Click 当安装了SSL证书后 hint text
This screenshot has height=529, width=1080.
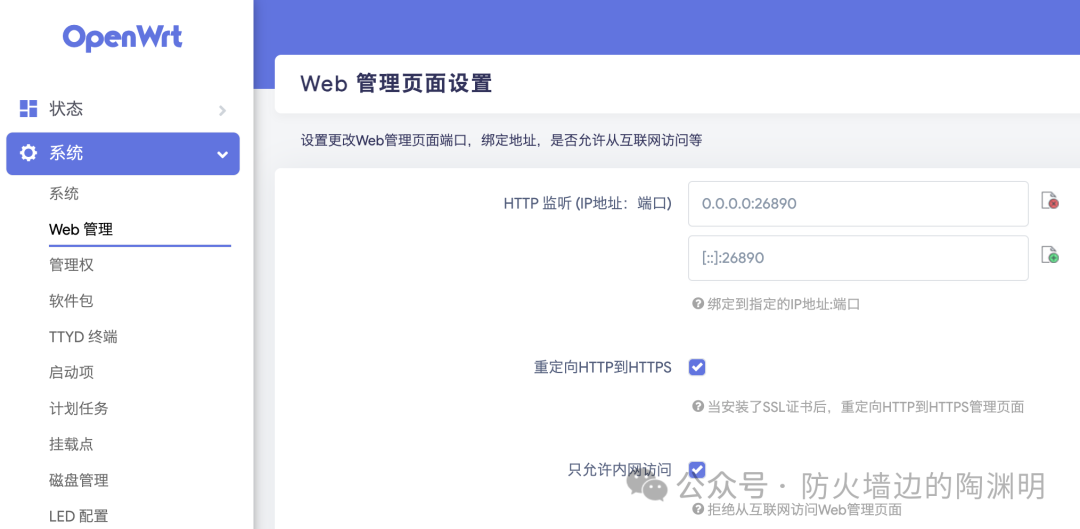tap(866, 406)
